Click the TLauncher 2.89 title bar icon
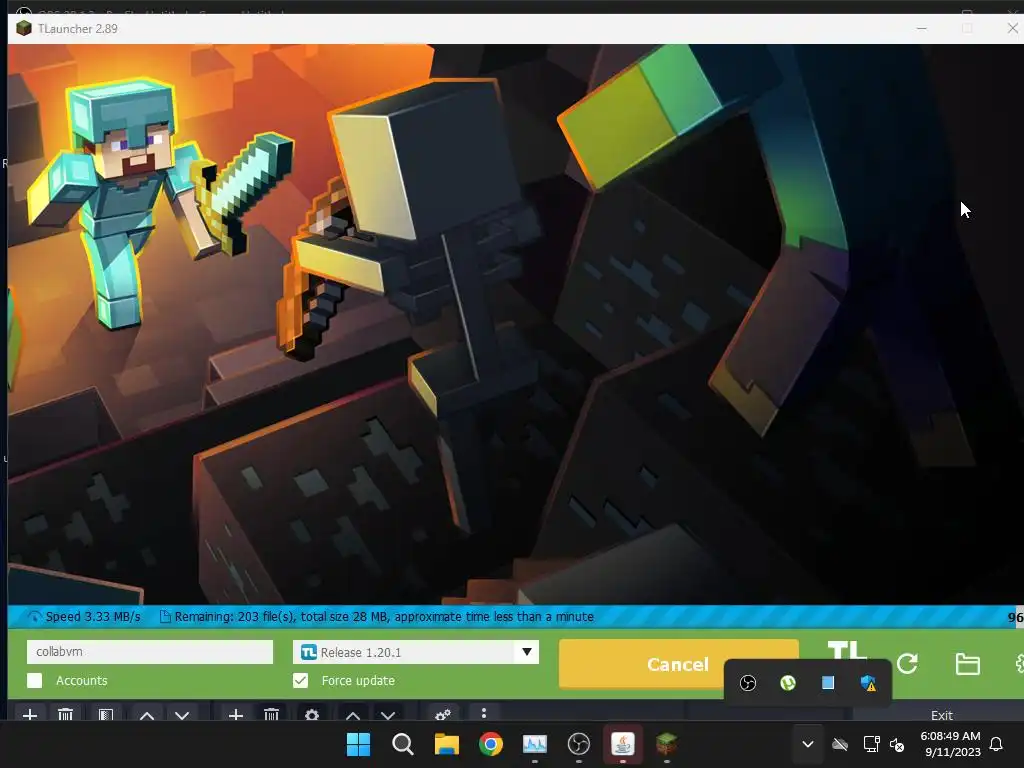Screen dimensions: 1024x768 [24, 28]
